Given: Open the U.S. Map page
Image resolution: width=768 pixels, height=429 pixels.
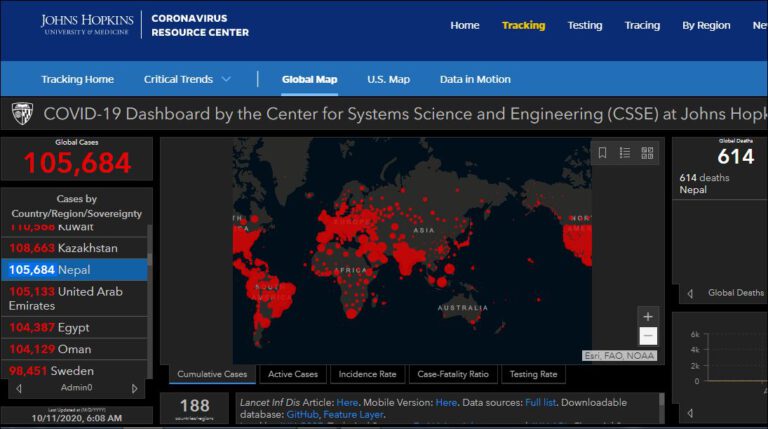Looking at the screenshot, I should [388, 79].
